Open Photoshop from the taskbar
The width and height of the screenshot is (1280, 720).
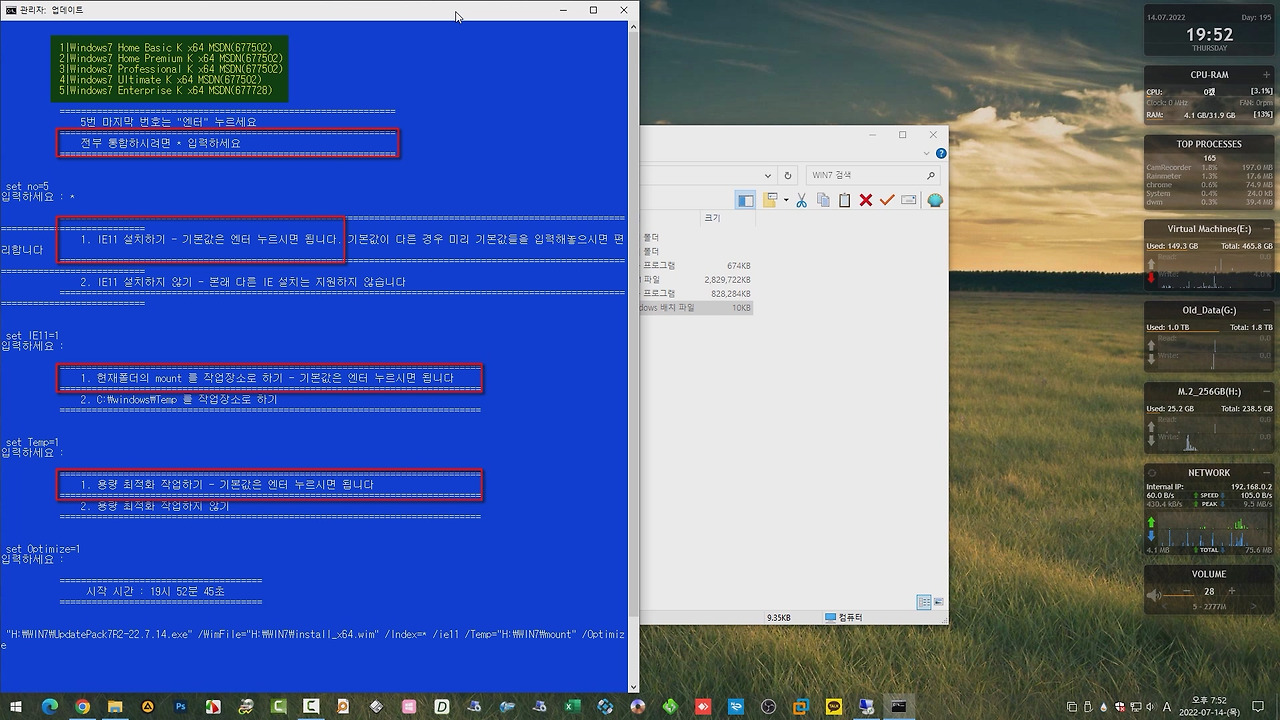(x=181, y=706)
